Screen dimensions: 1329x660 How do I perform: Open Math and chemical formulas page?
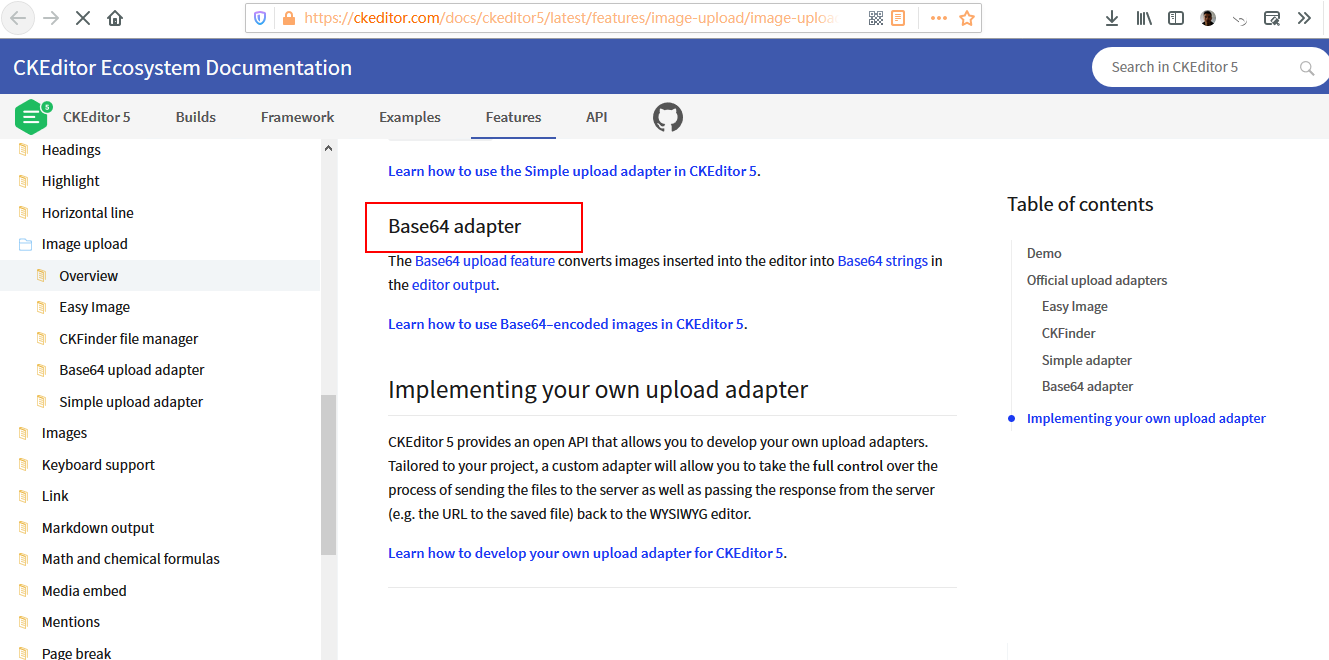[x=131, y=559]
